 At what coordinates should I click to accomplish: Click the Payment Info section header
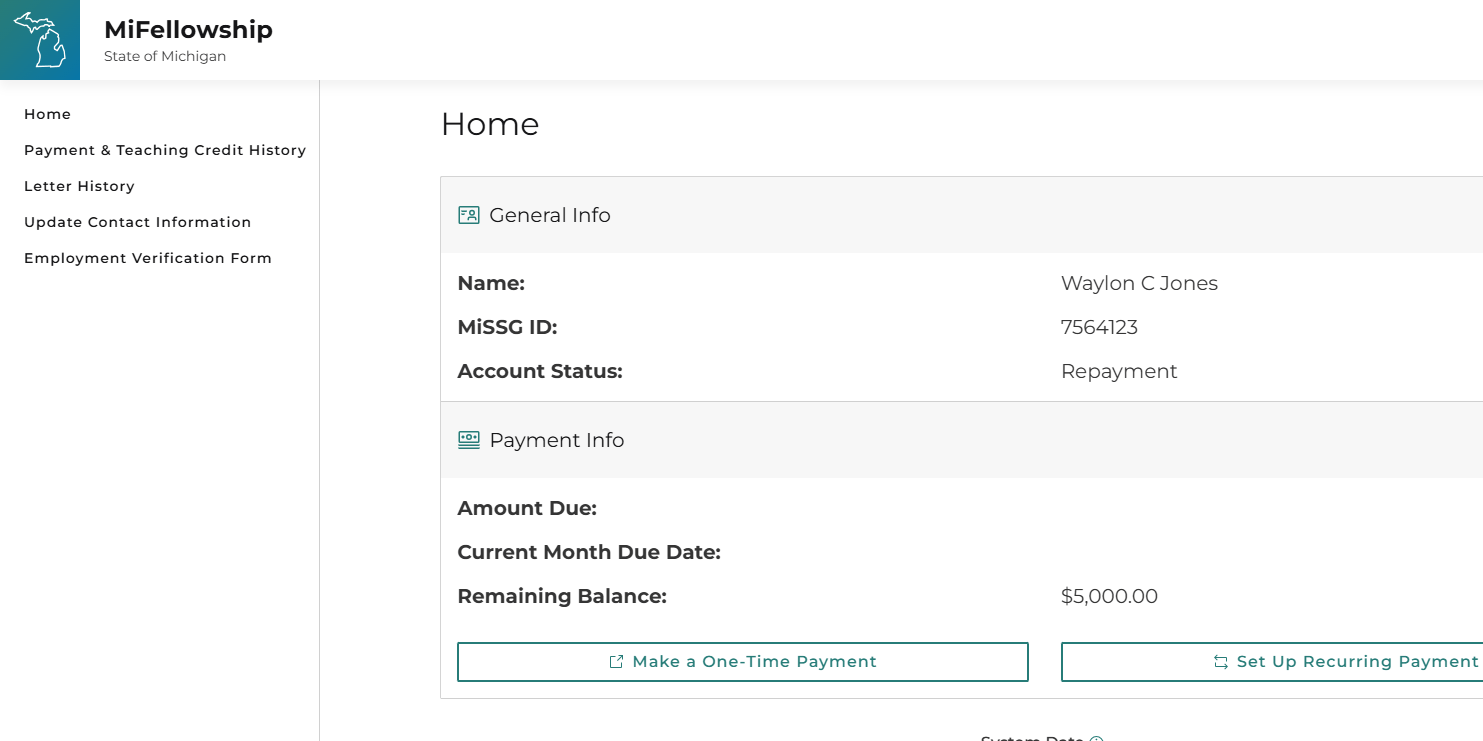[x=962, y=440]
